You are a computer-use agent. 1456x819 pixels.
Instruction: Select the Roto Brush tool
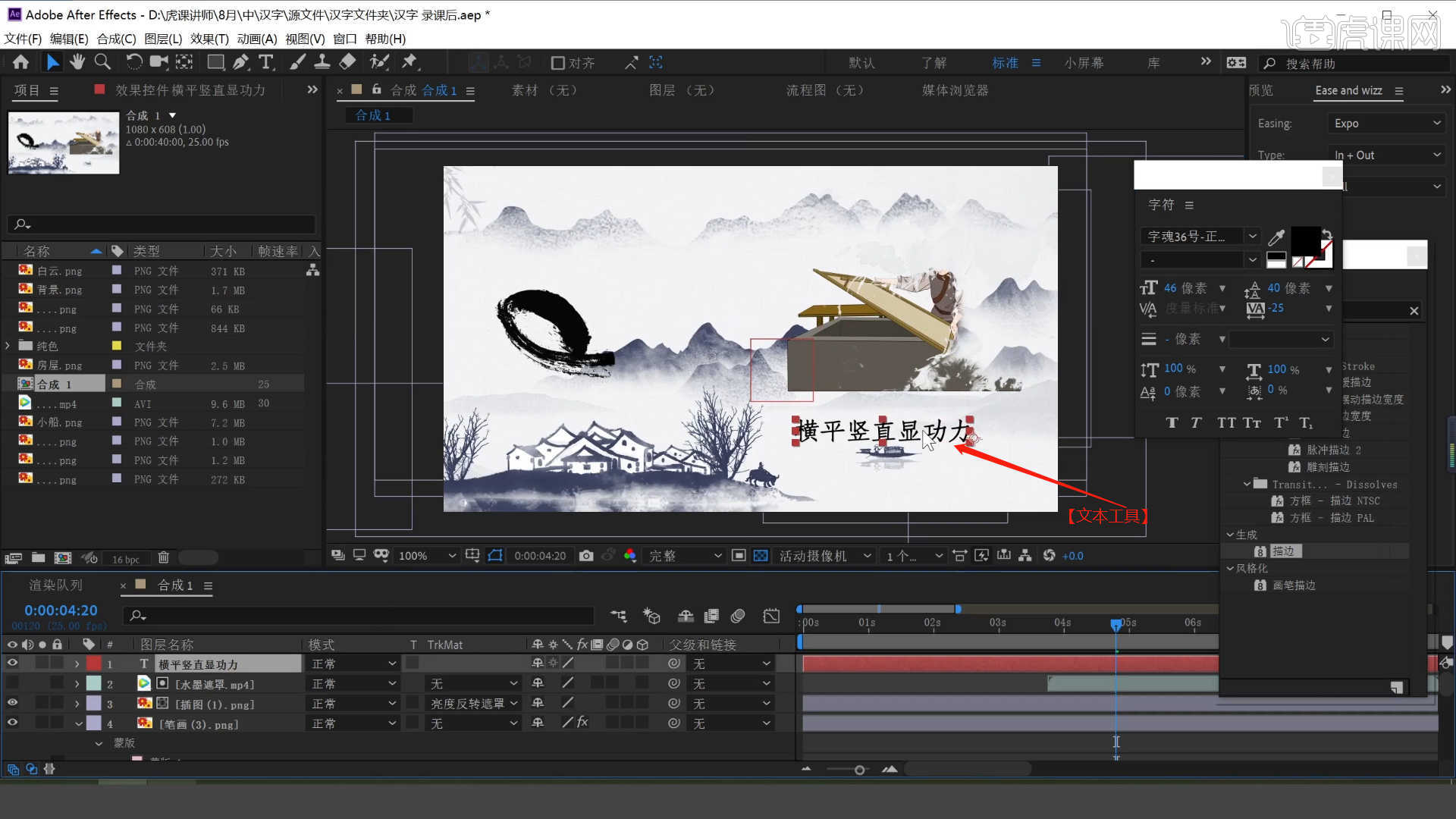pyautogui.click(x=379, y=62)
